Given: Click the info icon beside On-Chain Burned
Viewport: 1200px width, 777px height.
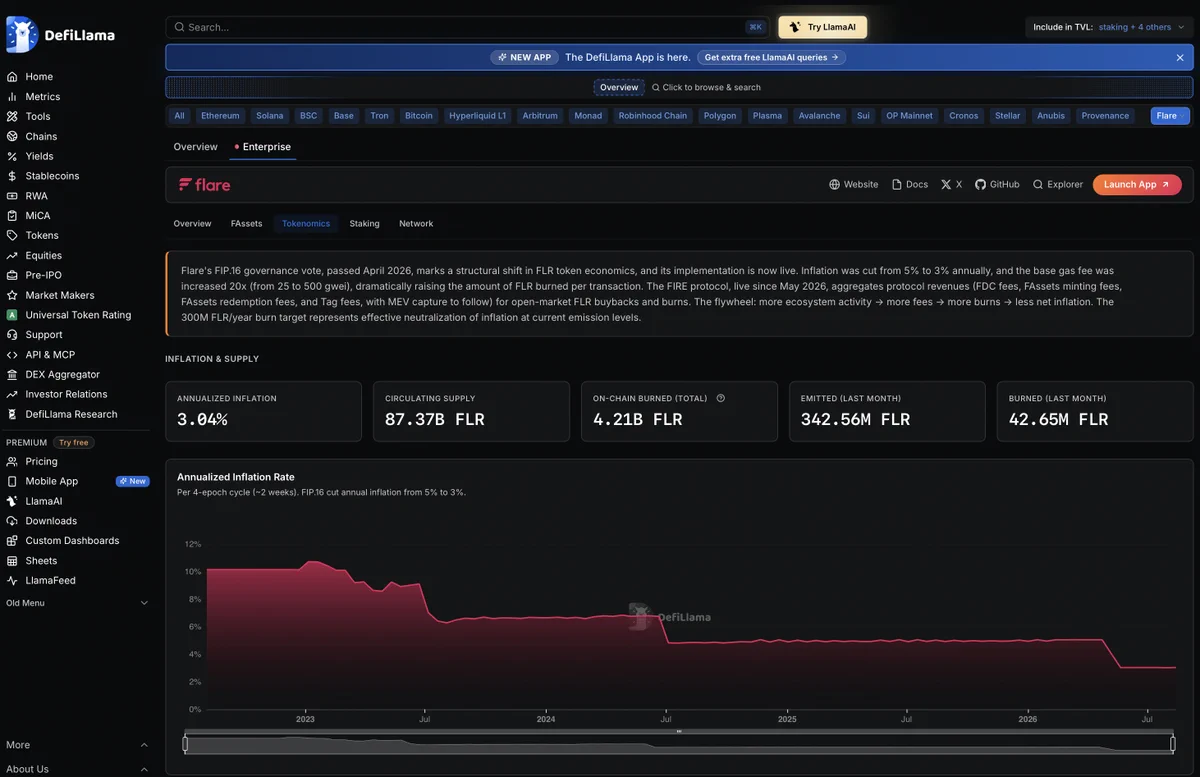Looking at the screenshot, I should (721, 398).
